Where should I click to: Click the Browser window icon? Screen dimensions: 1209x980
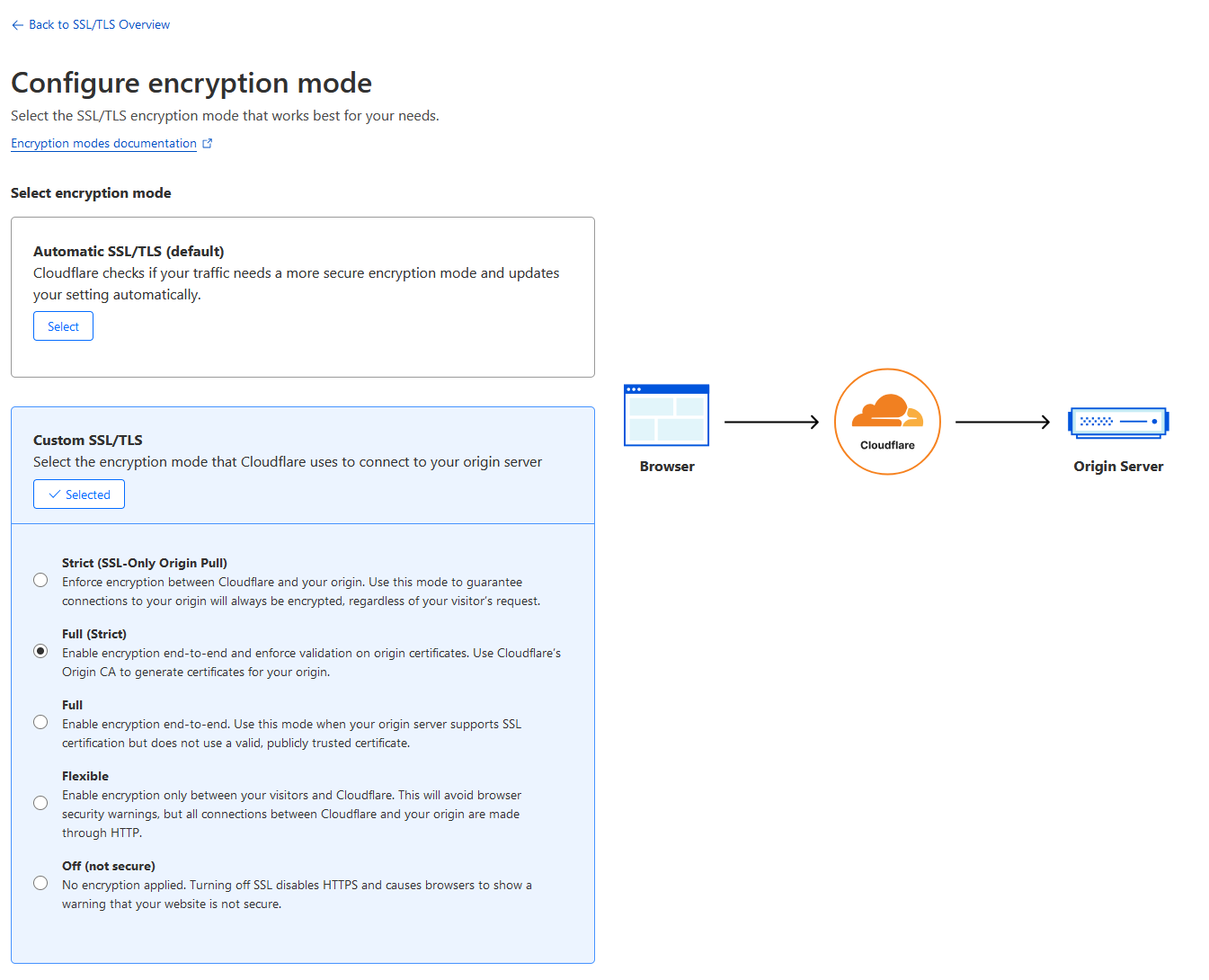[666, 415]
